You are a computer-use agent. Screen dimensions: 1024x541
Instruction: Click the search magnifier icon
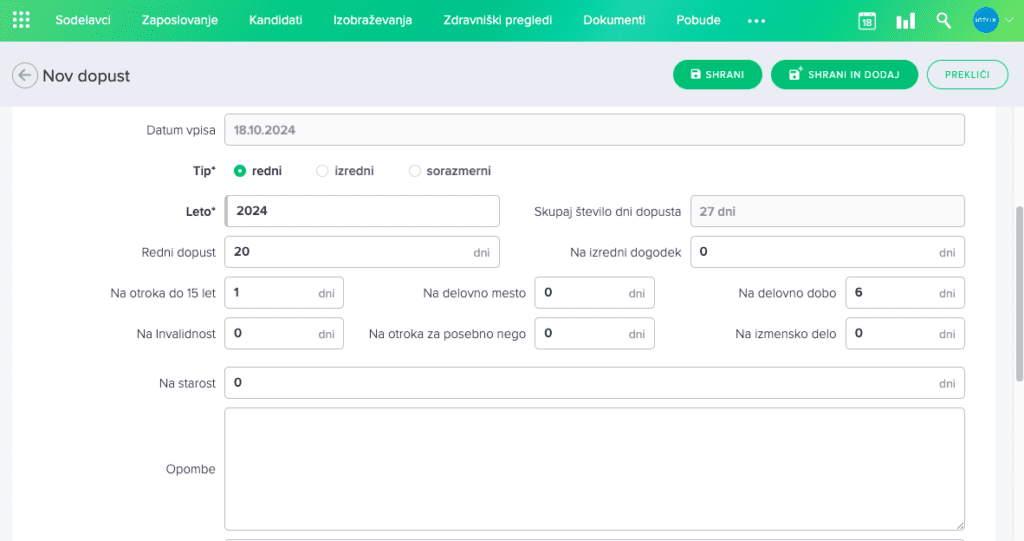coord(944,20)
